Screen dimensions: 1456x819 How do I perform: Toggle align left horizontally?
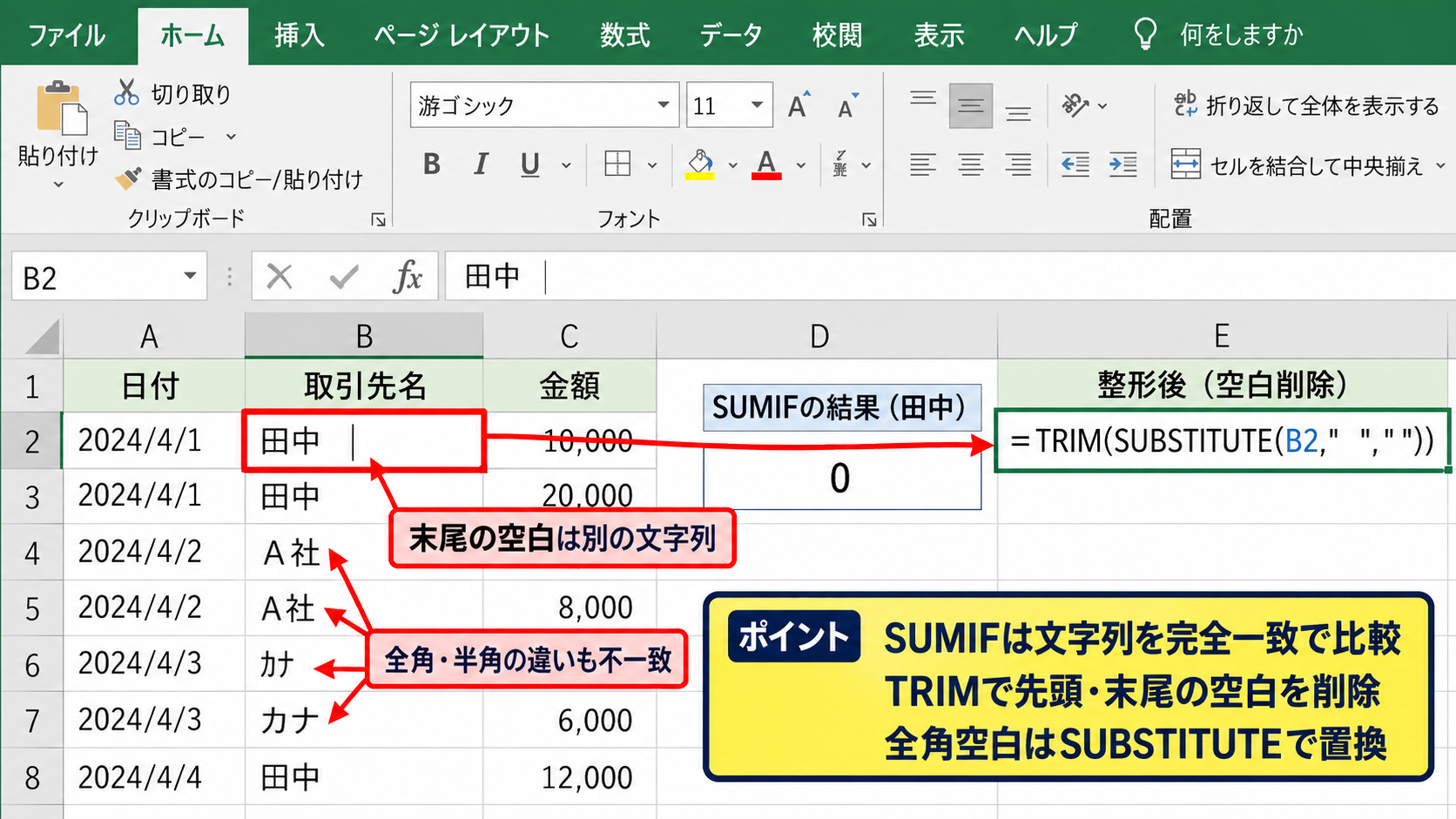[923, 164]
